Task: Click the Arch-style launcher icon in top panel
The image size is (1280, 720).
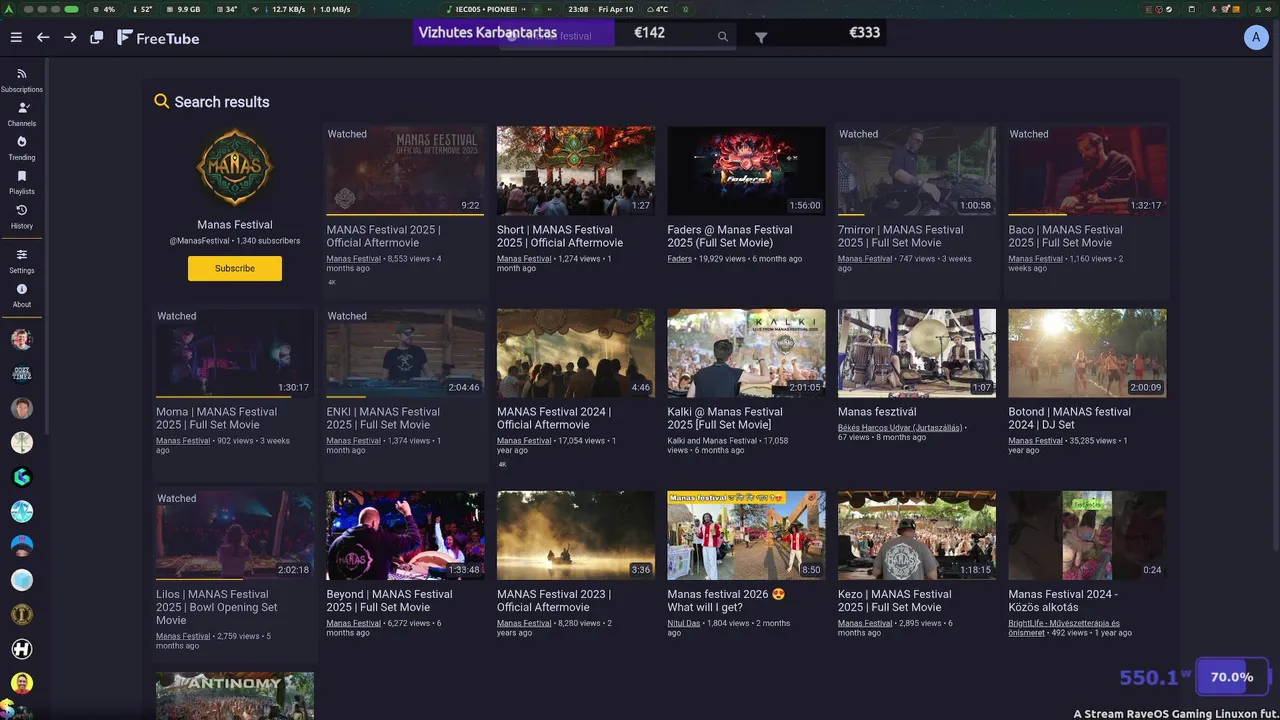Action: [9, 9]
